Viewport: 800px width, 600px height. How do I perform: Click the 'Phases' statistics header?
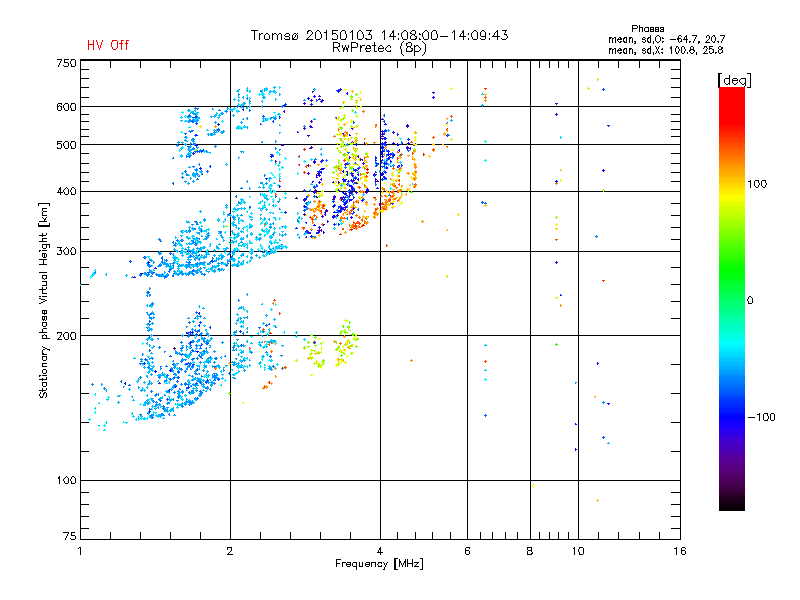[647, 29]
